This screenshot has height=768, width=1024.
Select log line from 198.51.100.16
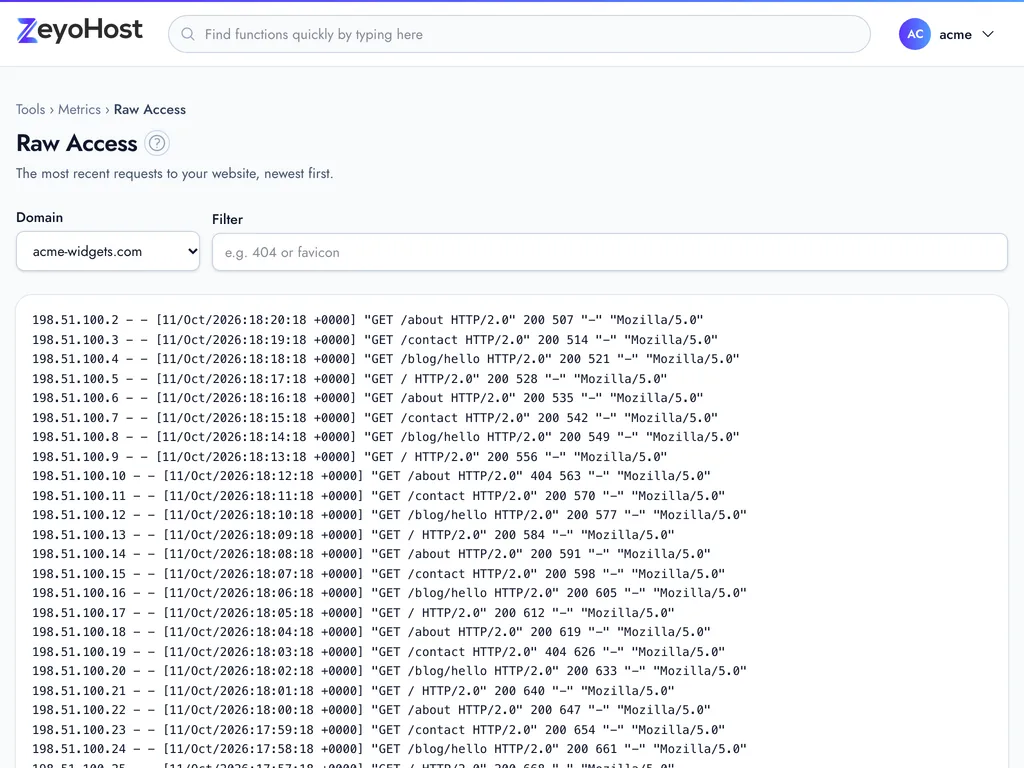[389, 593]
